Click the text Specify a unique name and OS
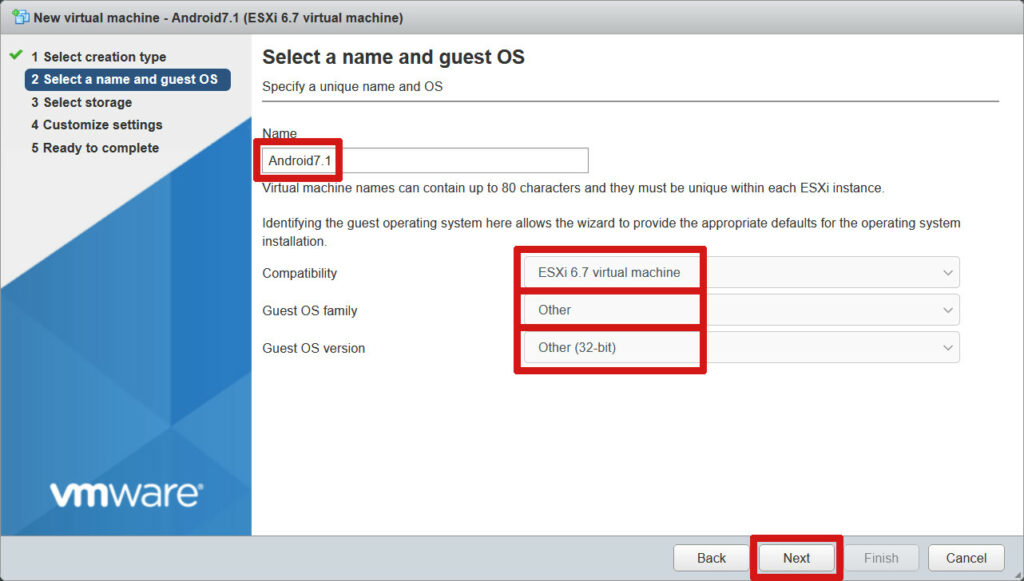This screenshot has width=1024, height=581. [x=353, y=87]
